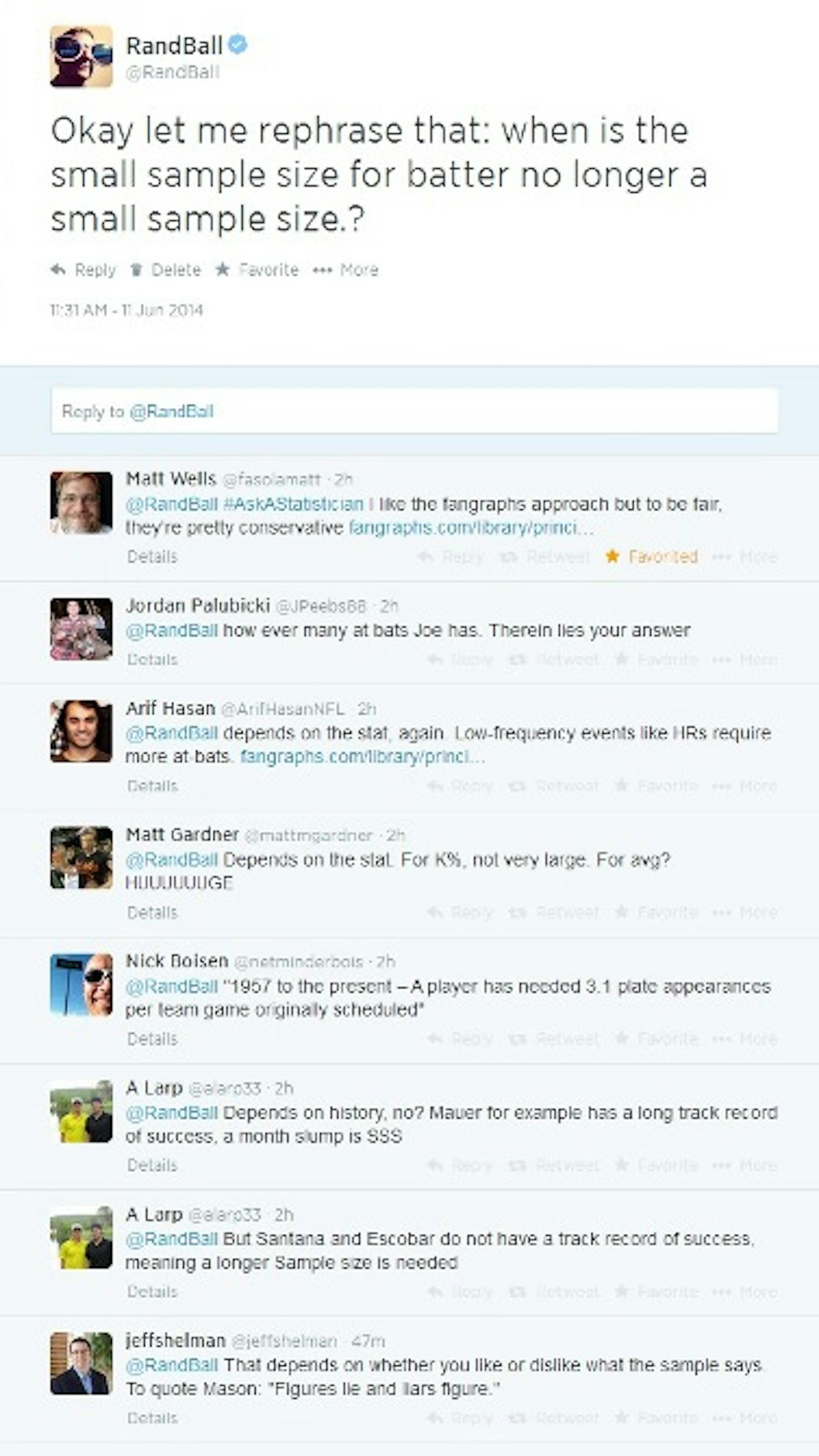Unfavorite Matt Wells's reply via the gold star

click(612, 557)
